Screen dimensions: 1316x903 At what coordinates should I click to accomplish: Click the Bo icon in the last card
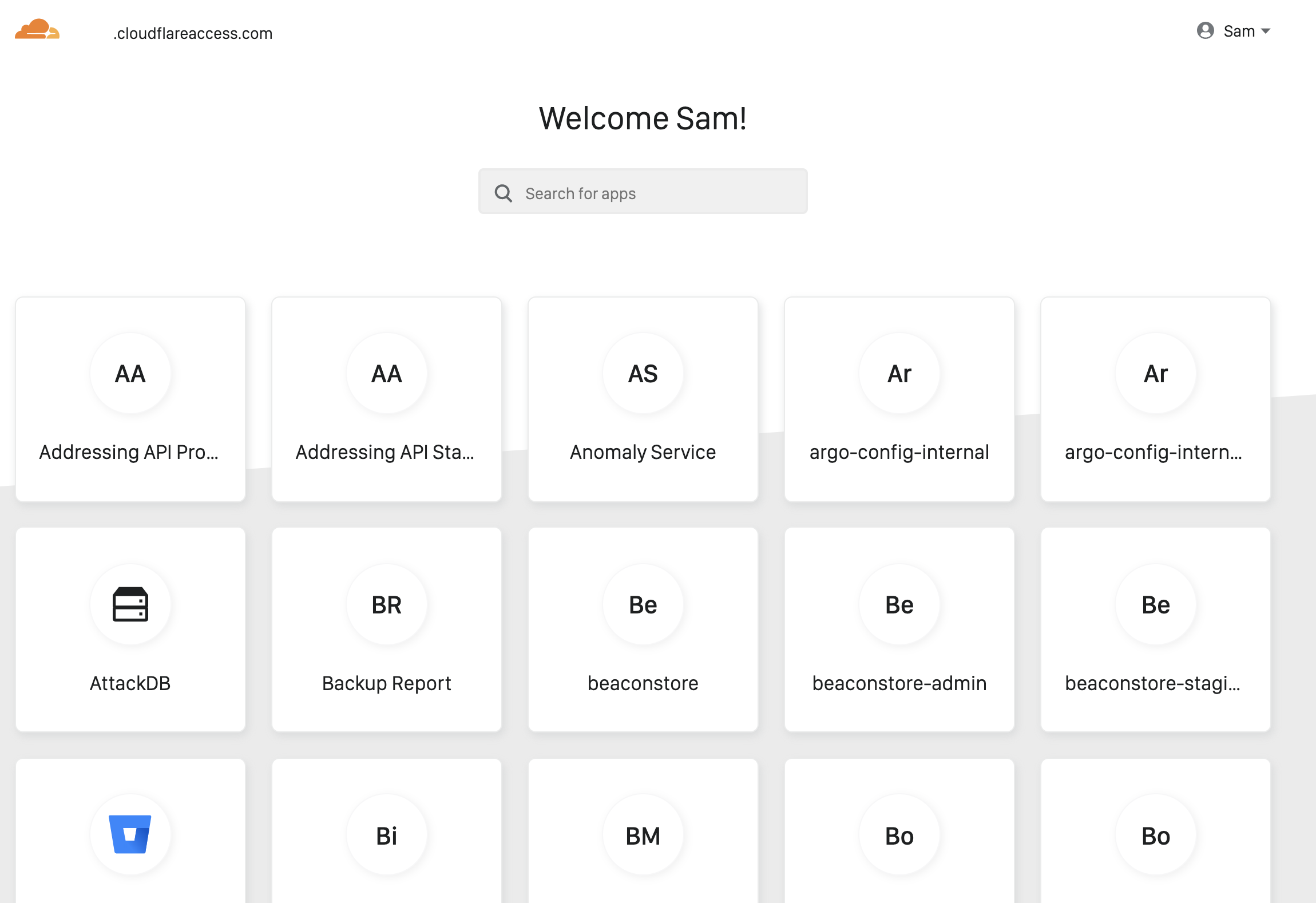[x=1156, y=834]
